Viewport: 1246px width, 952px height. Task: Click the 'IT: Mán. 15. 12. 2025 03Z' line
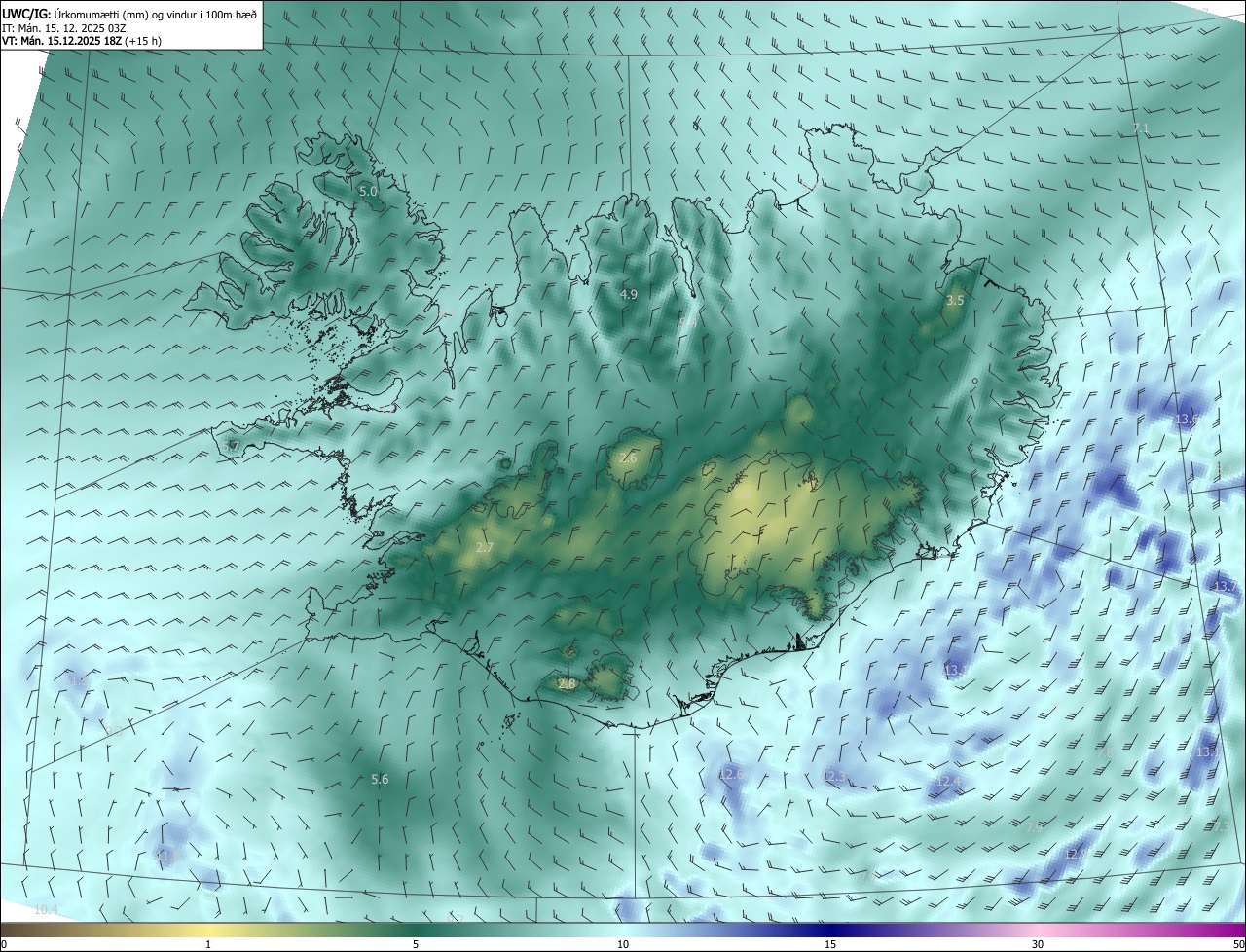coord(66,28)
